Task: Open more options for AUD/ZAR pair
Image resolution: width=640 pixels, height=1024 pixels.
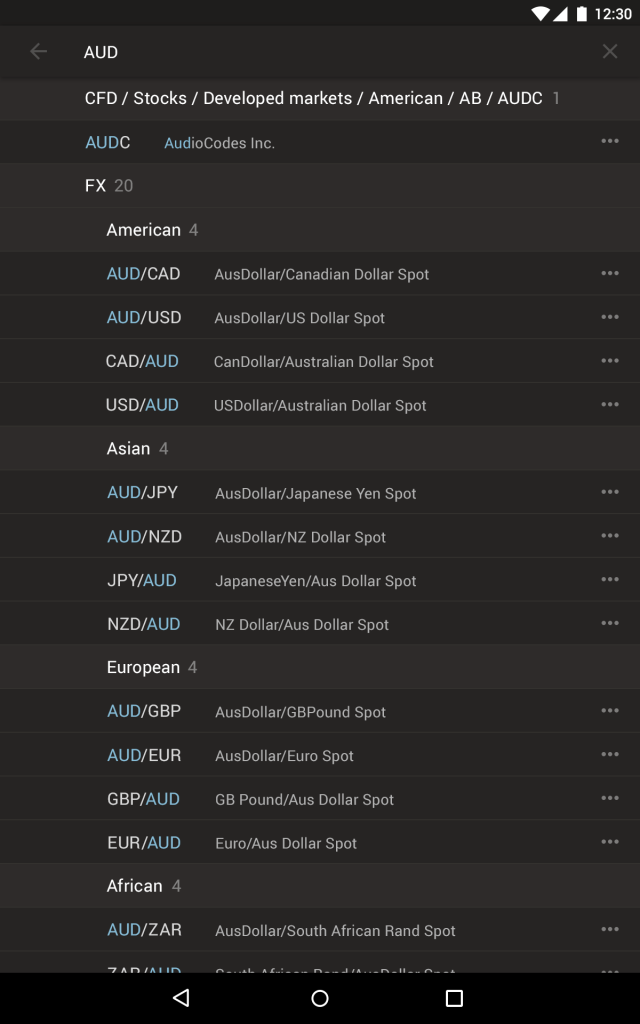Action: click(610, 929)
